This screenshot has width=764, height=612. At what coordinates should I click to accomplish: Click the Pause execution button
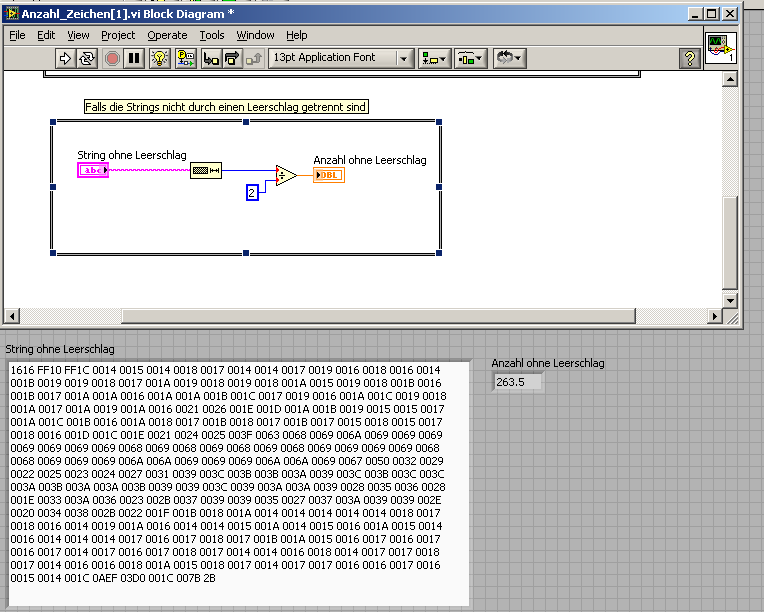[x=133, y=58]
